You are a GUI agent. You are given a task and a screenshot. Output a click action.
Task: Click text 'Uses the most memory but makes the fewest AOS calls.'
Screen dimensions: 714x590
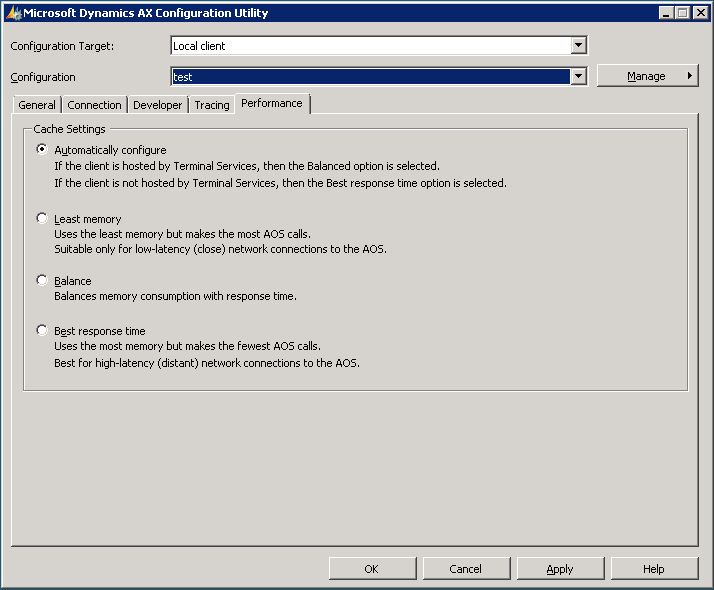point(187,346)
